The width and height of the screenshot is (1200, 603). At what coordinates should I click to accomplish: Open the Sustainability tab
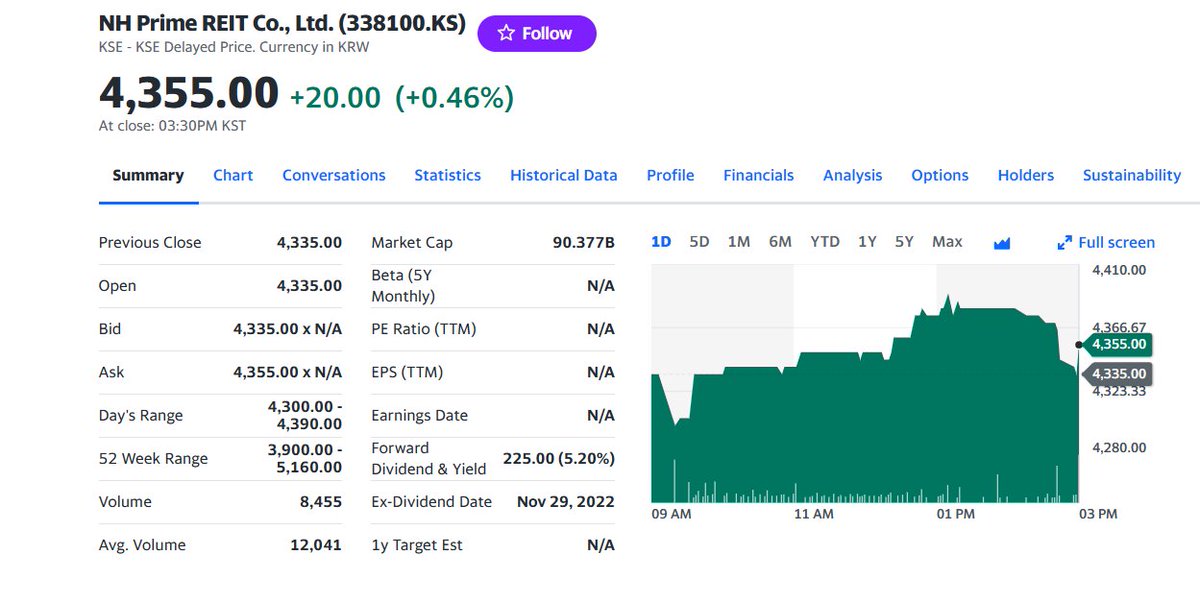(x=1132, y=175)
